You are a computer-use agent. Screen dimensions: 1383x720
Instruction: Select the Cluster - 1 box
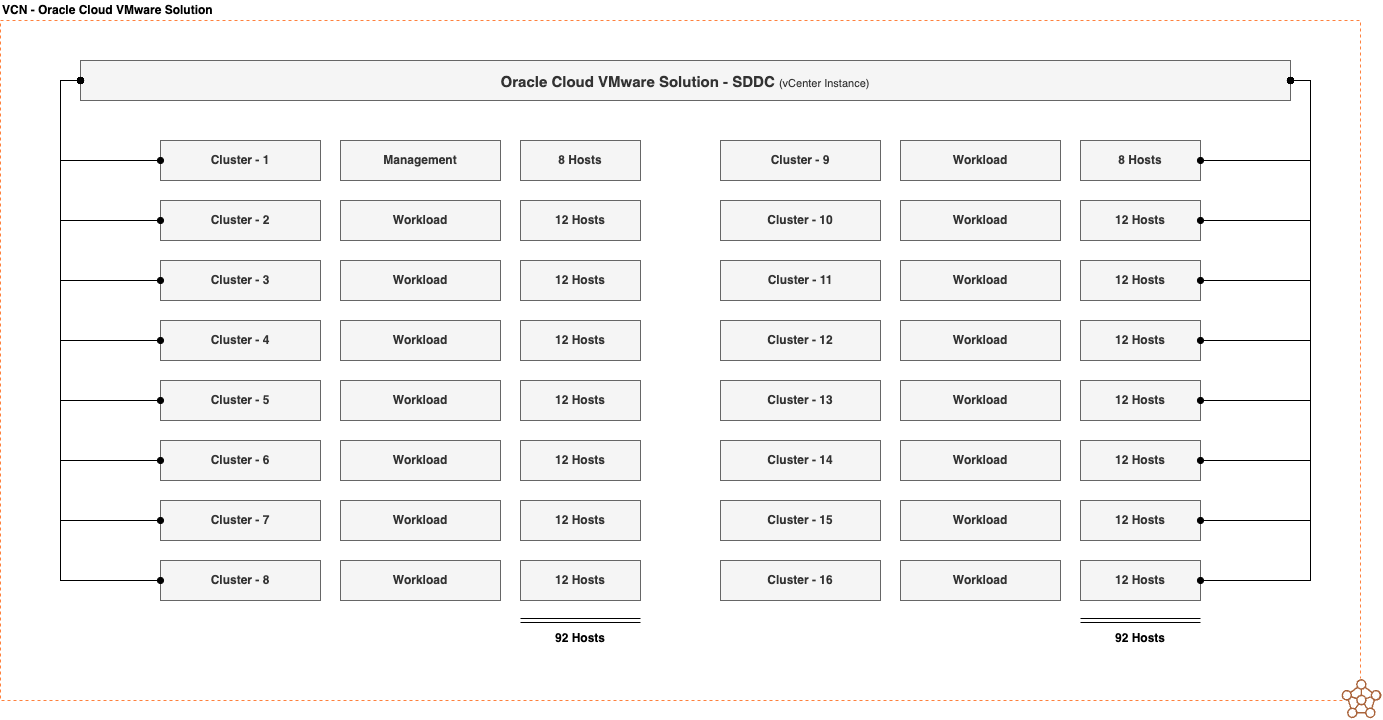tap(240, 160)
